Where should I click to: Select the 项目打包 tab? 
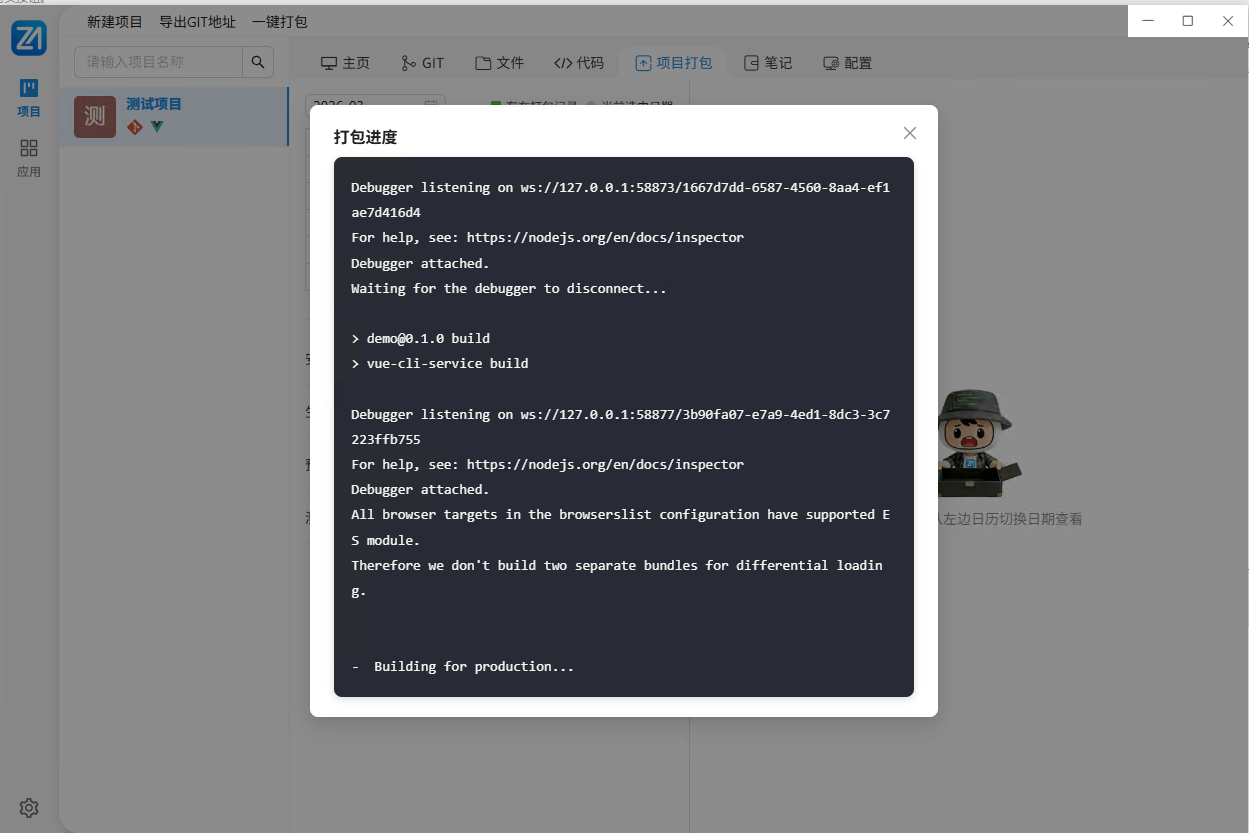674,63
